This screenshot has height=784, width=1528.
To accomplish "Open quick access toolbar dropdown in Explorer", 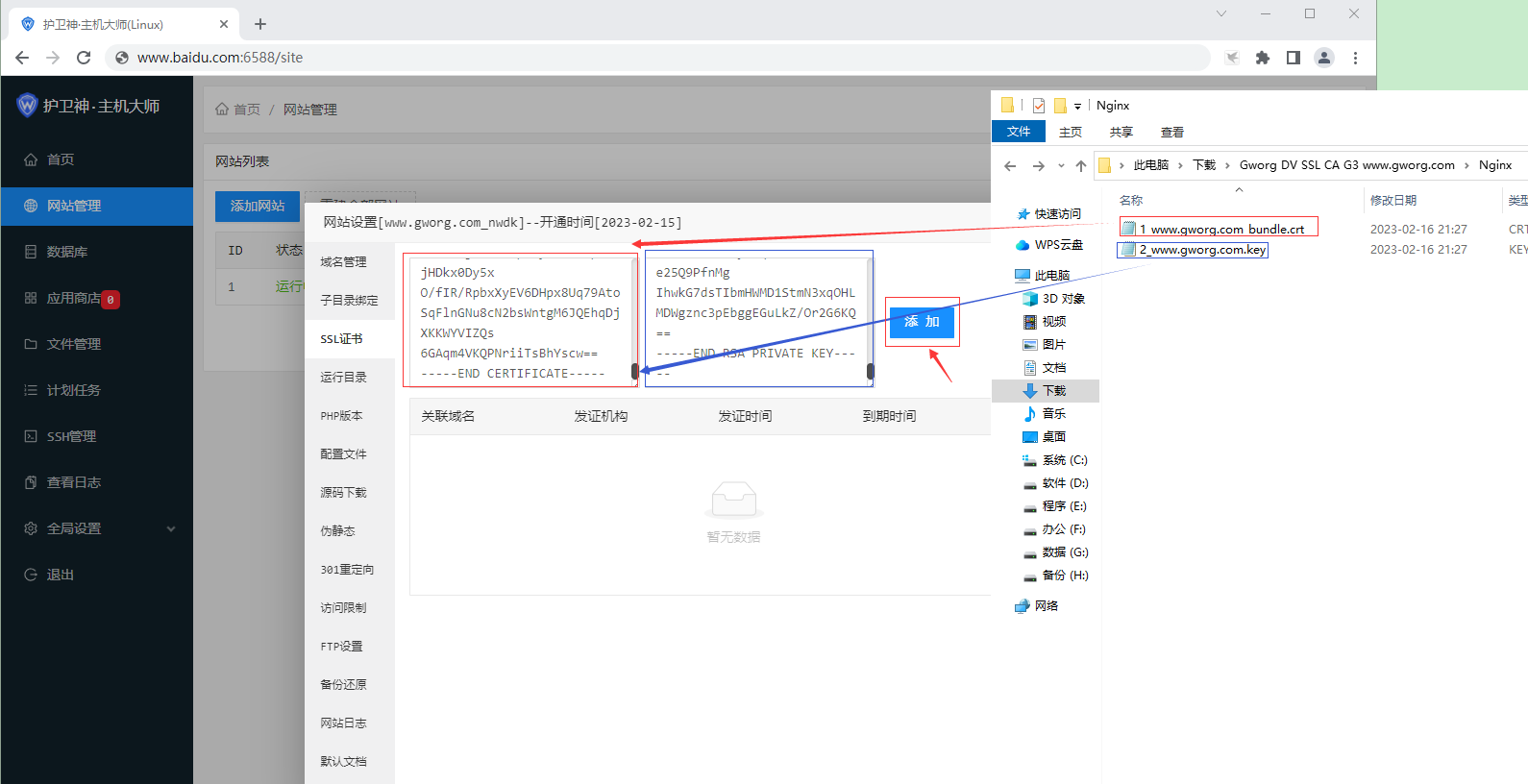I will [x=1077, y=106].
